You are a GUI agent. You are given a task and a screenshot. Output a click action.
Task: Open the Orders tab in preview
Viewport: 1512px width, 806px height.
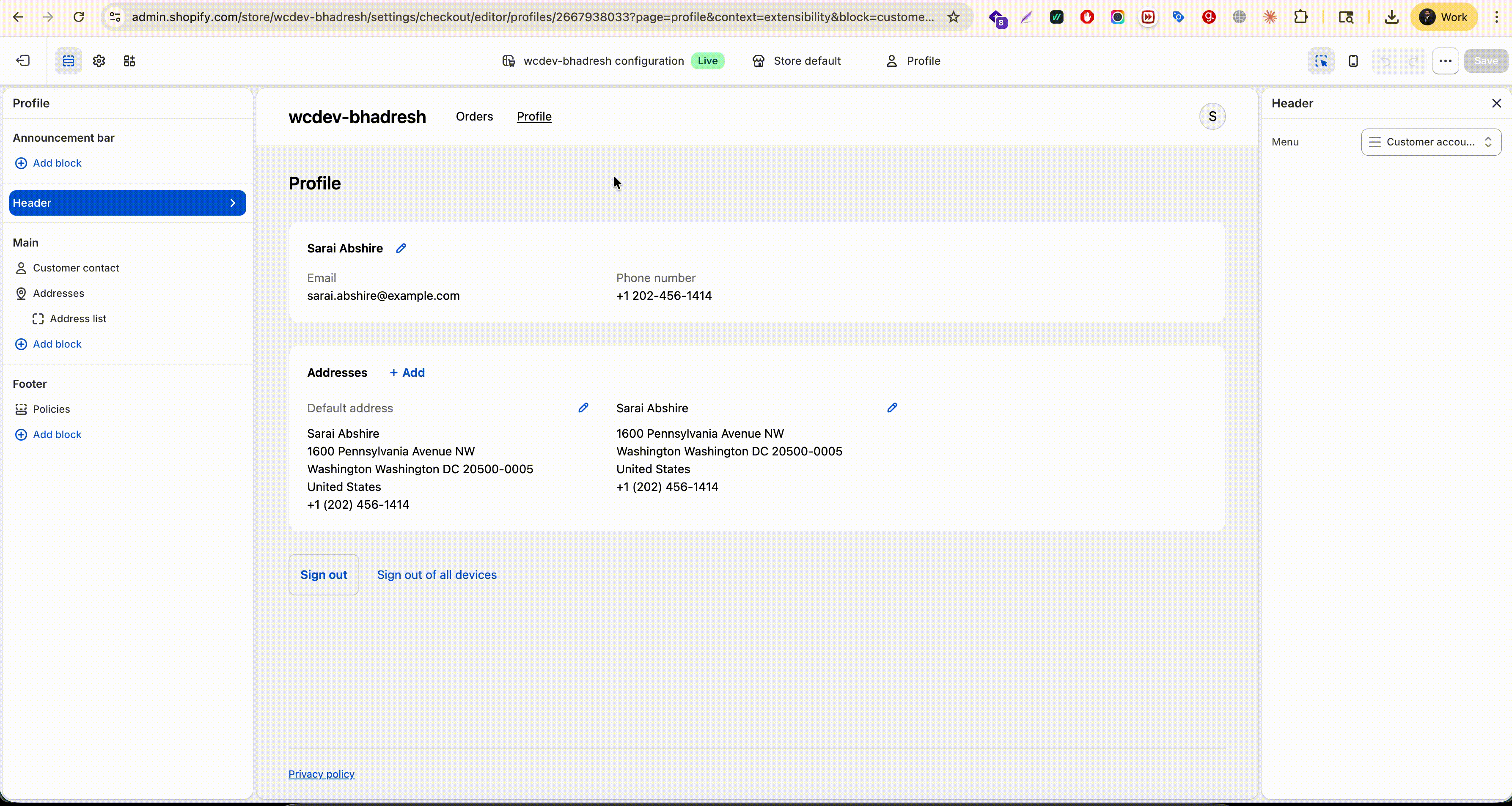(x=474, y=117)
